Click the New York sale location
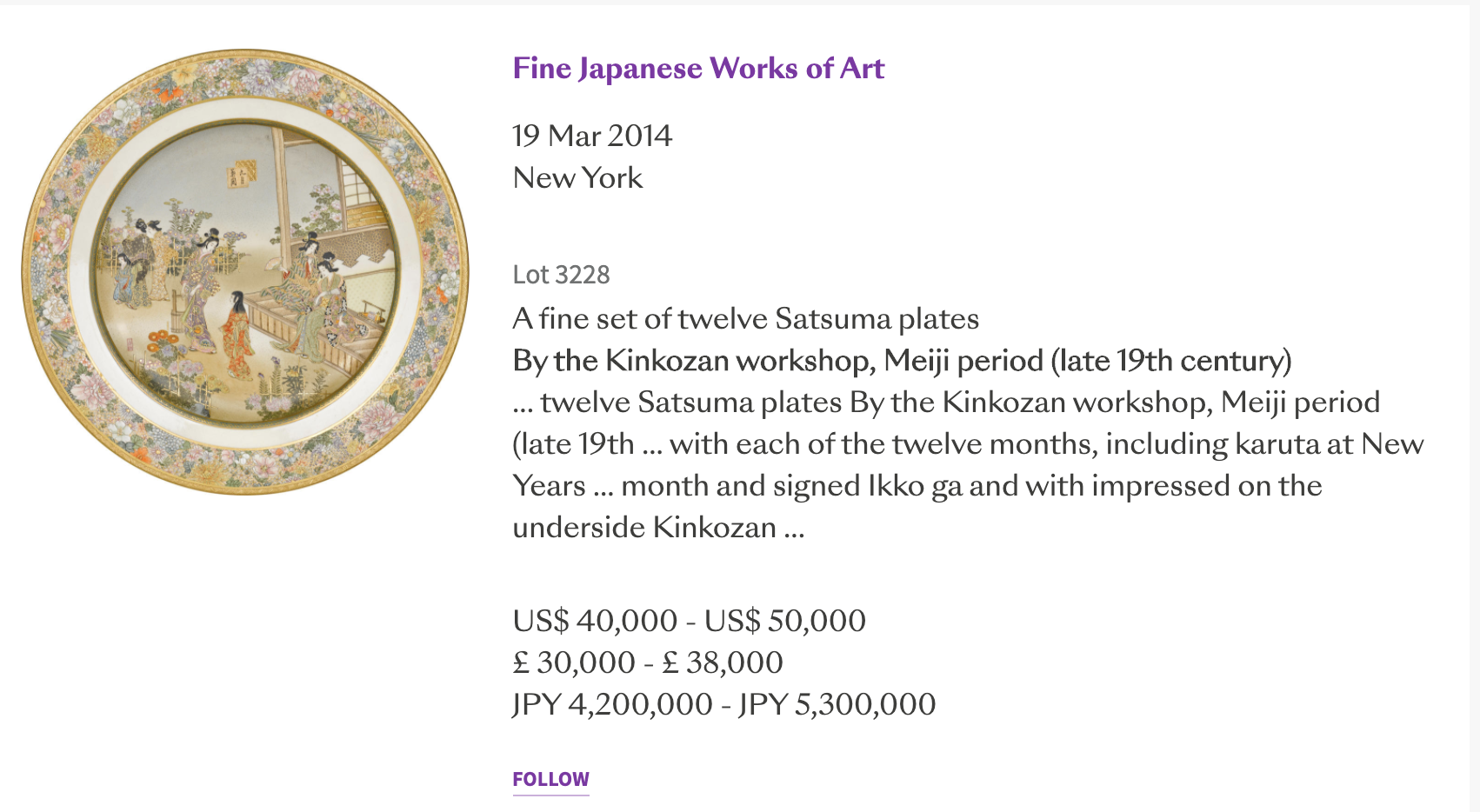This screenshot has width=1480, height=812. click(x=577, y=177)
